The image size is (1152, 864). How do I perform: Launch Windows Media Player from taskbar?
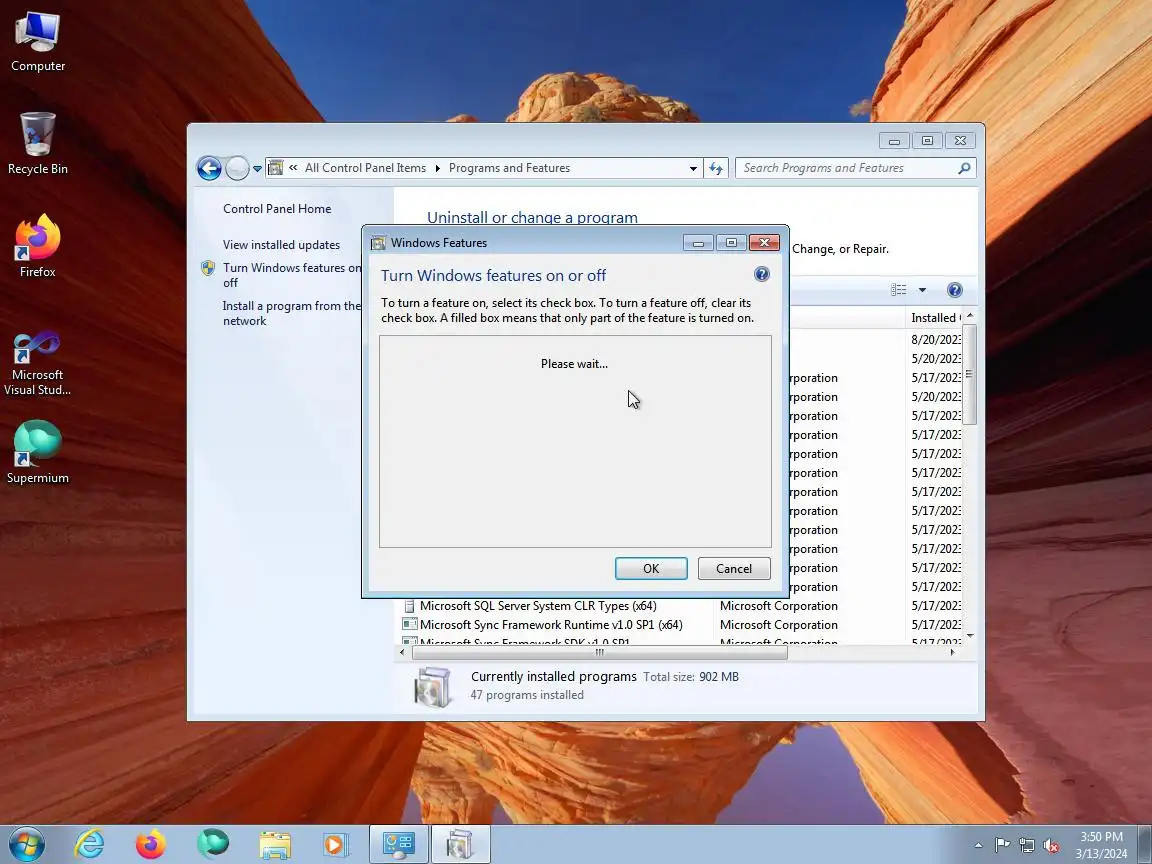pos(336,844)
